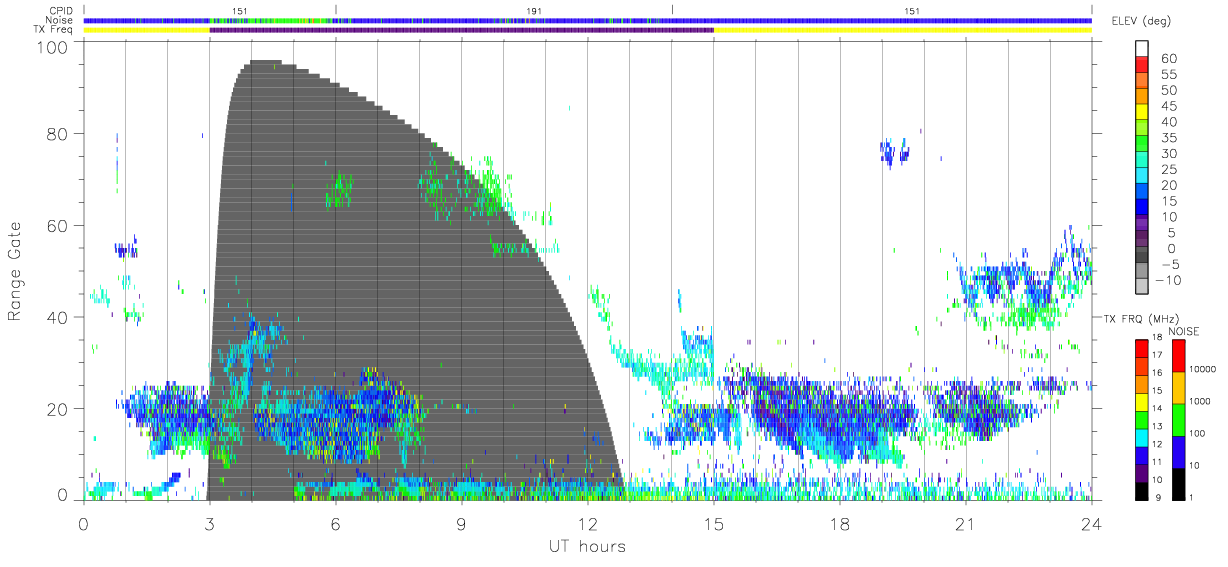Screen dimensions: 1228x567
Task: Click the −10 label on ELEV colorbar
Action: click(x=1168, y=280)
